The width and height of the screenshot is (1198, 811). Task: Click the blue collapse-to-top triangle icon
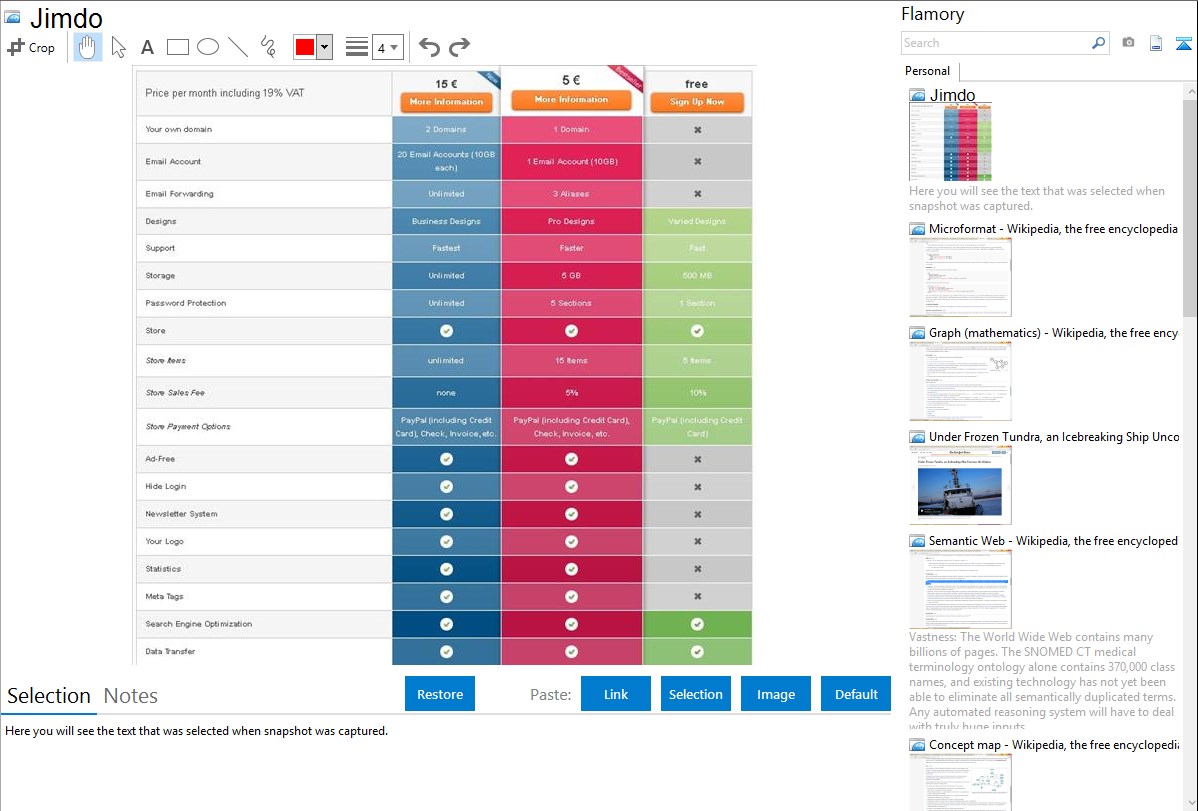point(1183,43)
